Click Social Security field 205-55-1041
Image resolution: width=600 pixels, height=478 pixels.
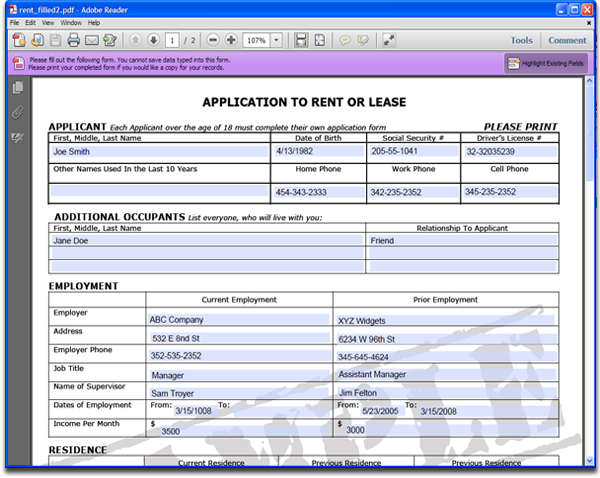414,151
